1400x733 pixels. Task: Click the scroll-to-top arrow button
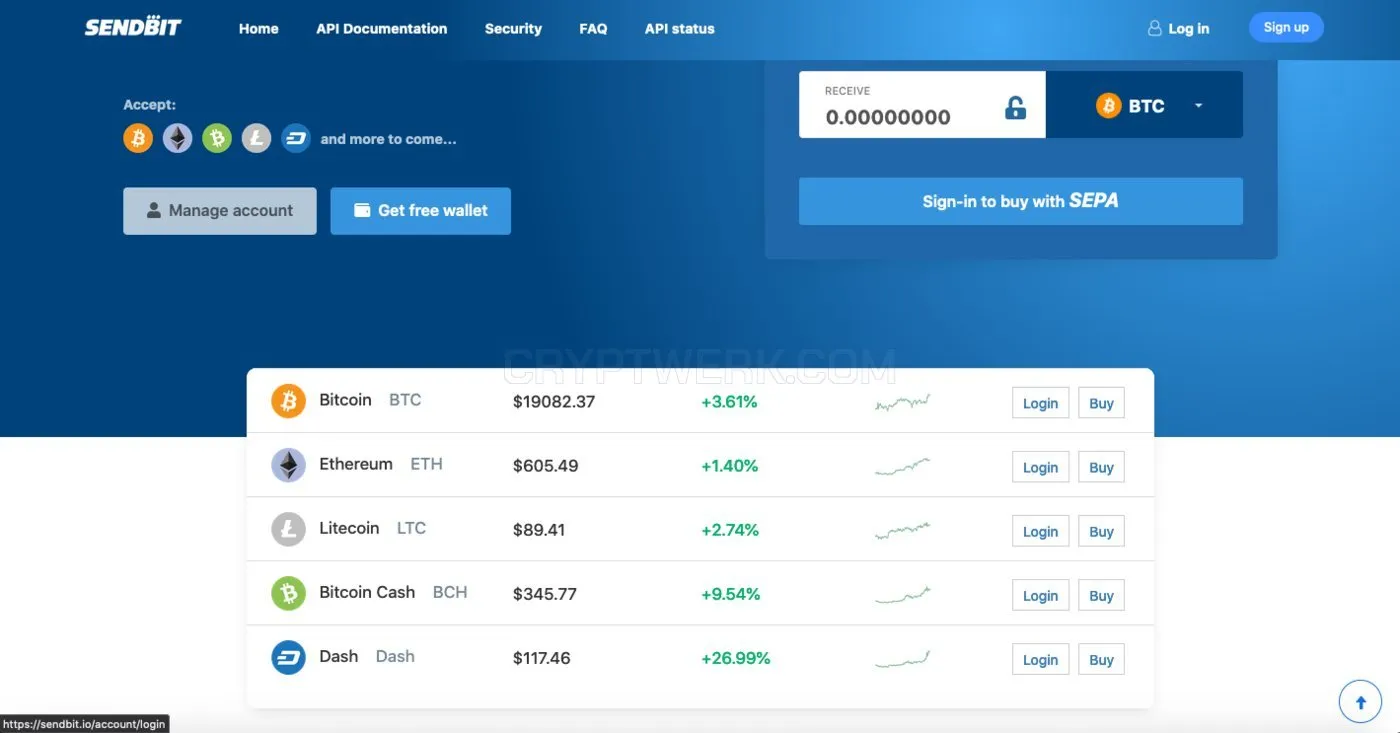click(x=1360, y=701)
